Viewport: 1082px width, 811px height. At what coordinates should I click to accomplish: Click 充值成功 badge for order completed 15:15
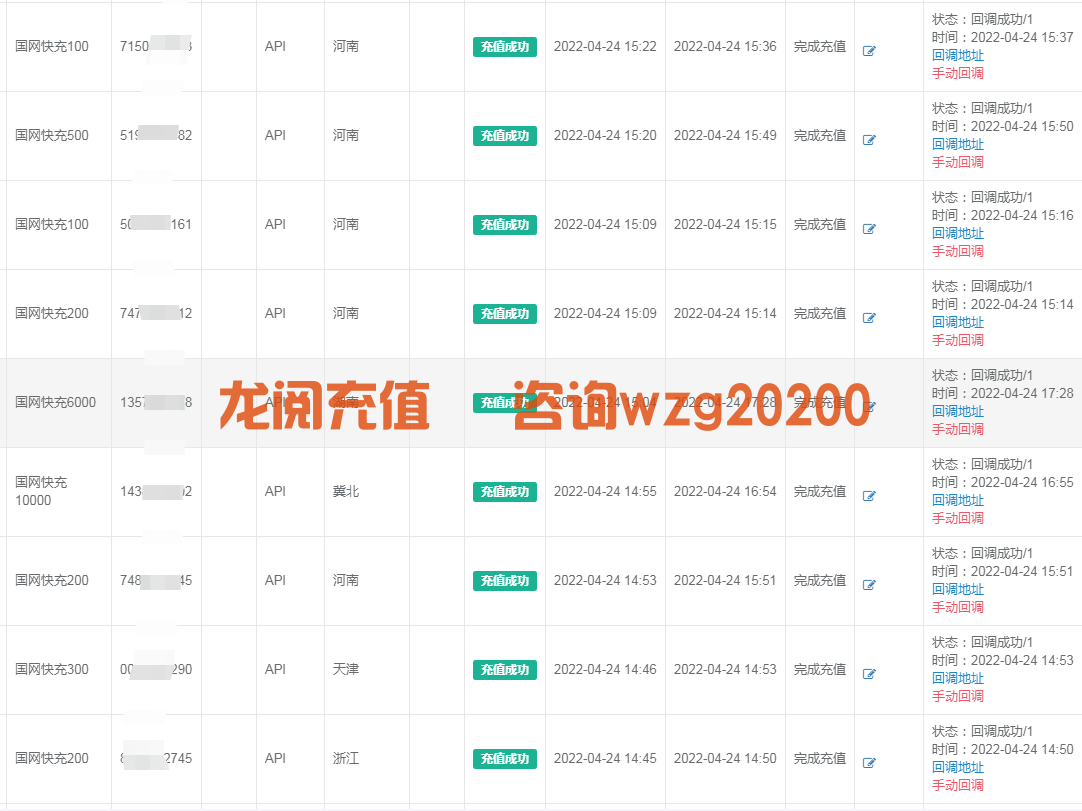504,225
